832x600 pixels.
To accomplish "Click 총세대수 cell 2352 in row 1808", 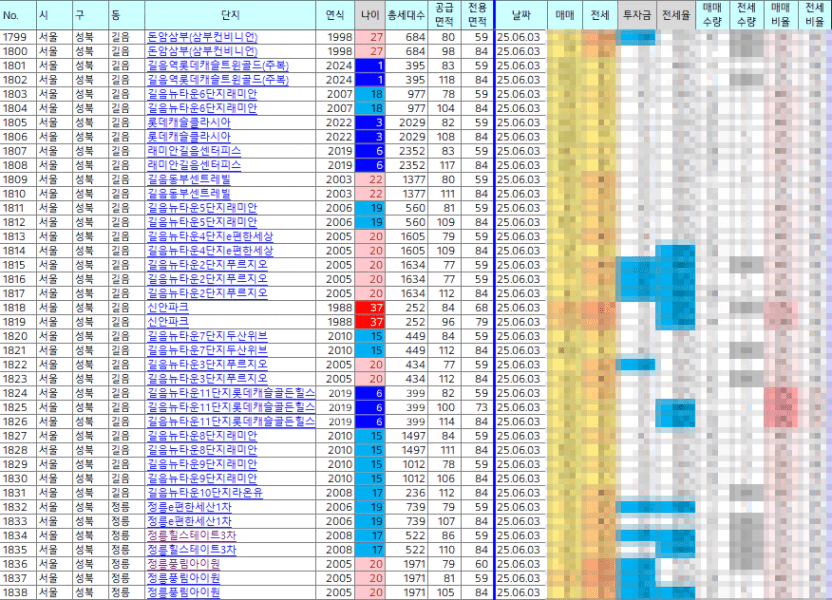I will [x=406, y=166].
